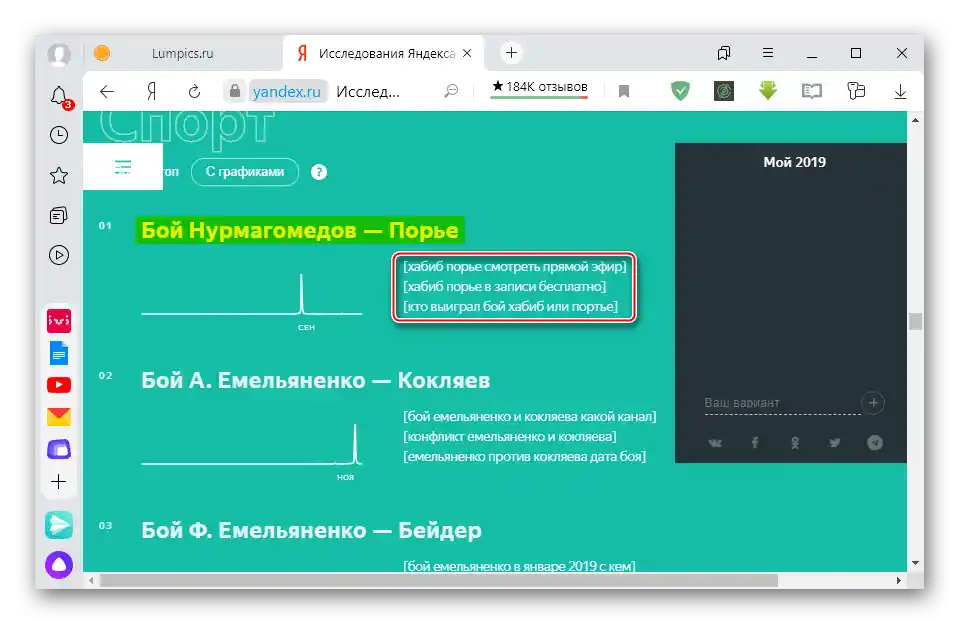
Task: View site security lock info
Action: pyautogui.click(x=235, y=91)
